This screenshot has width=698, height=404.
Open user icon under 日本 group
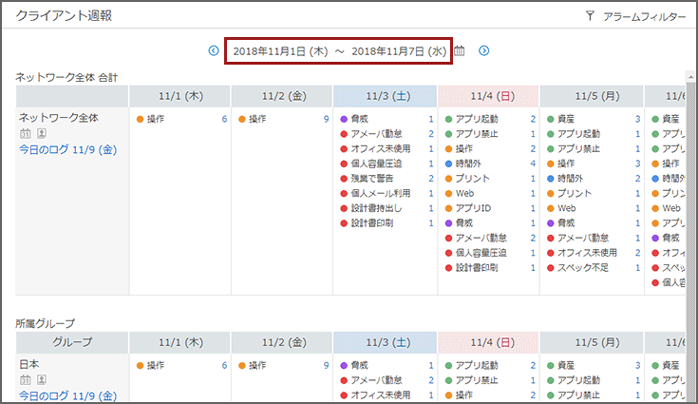[x=41, y=380]
